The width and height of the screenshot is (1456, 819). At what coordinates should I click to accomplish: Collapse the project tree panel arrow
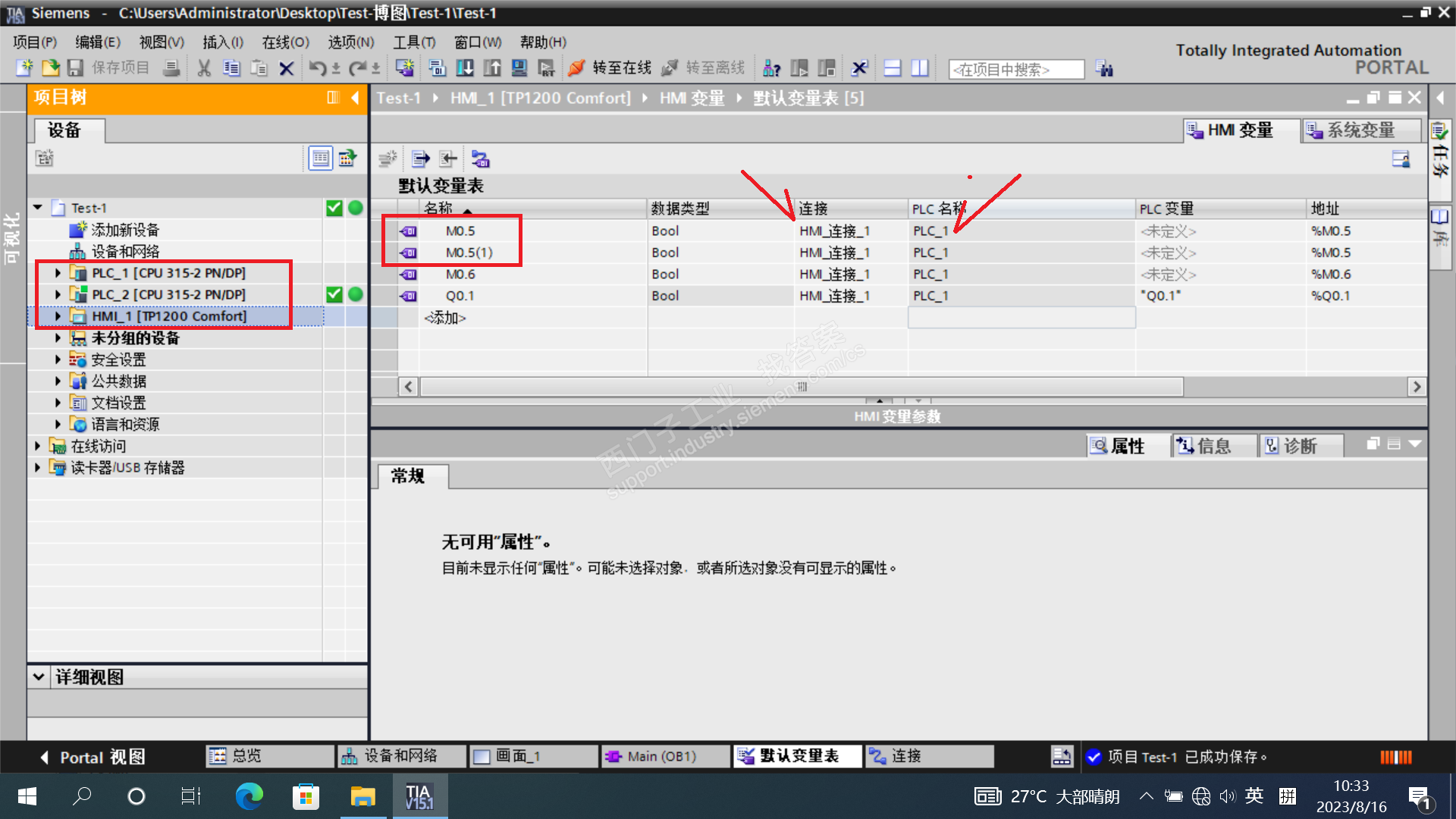pos(355,97)
